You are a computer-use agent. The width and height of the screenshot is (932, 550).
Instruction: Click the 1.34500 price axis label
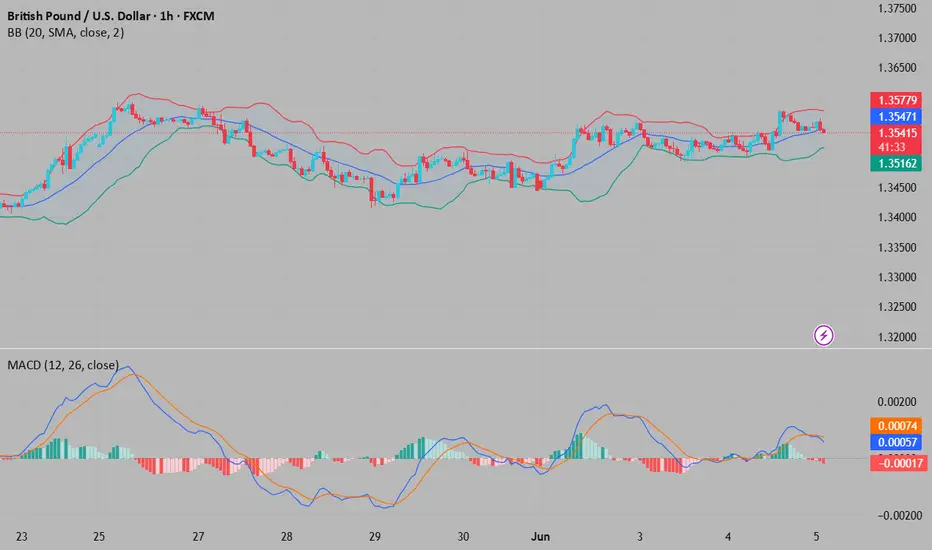[897, 187]
